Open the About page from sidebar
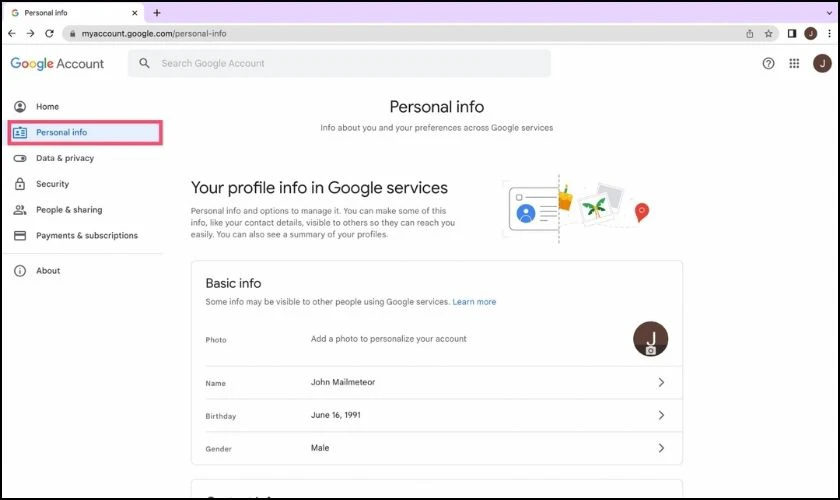 coord(48,271)
